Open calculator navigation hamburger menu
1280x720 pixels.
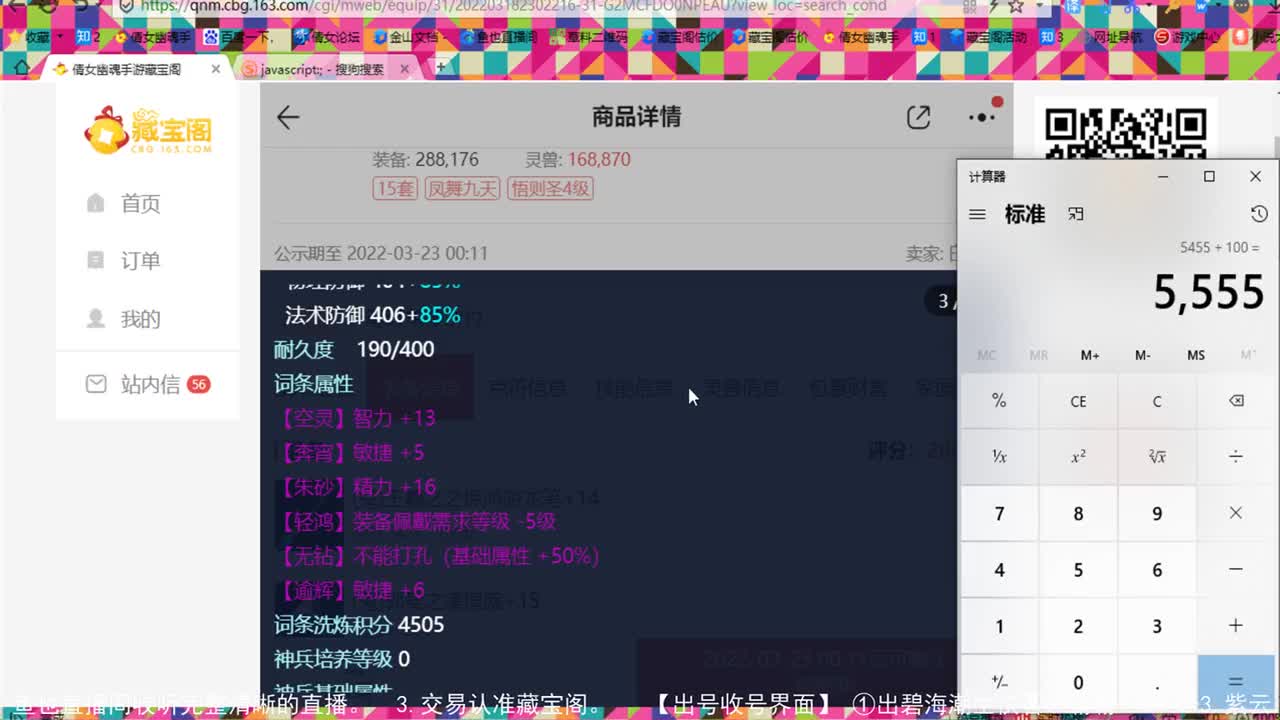(978, 214)
